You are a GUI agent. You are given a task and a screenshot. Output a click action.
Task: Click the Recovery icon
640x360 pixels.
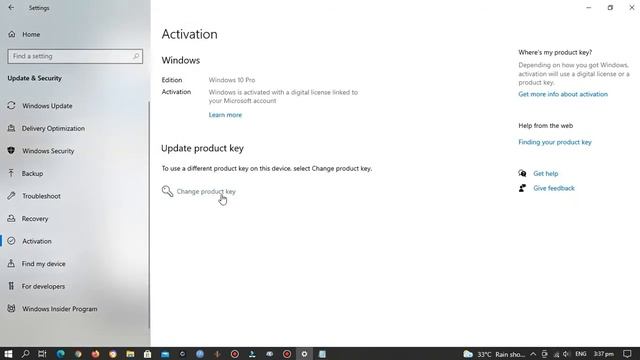(x=11, y=218)
